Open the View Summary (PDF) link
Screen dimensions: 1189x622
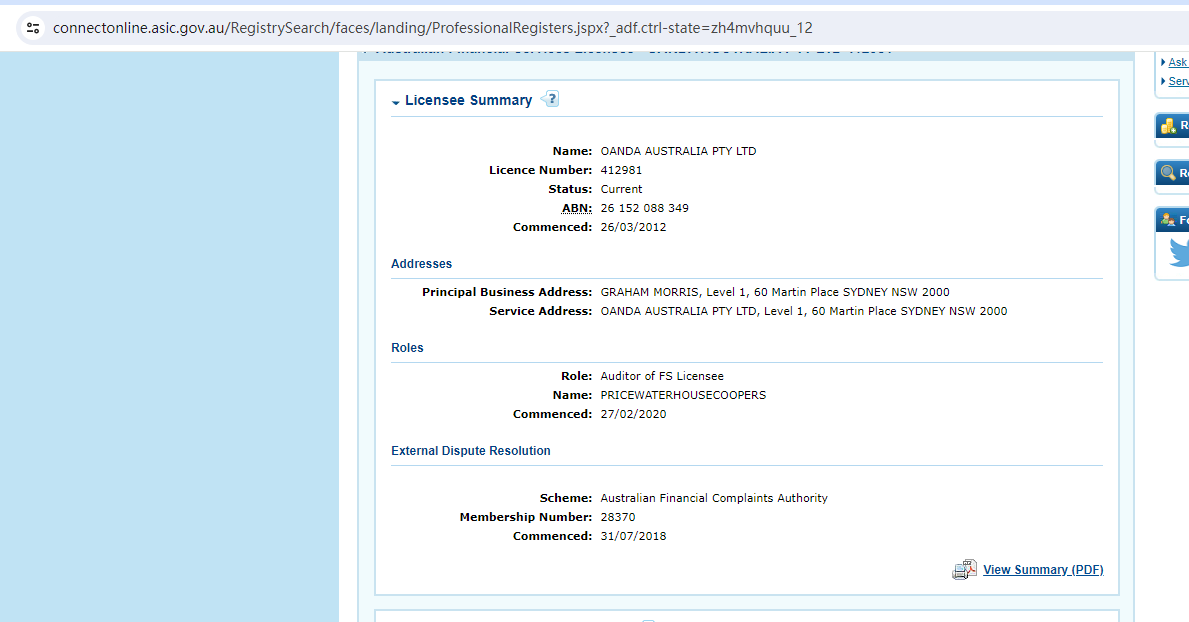(x=1043, y=570)
